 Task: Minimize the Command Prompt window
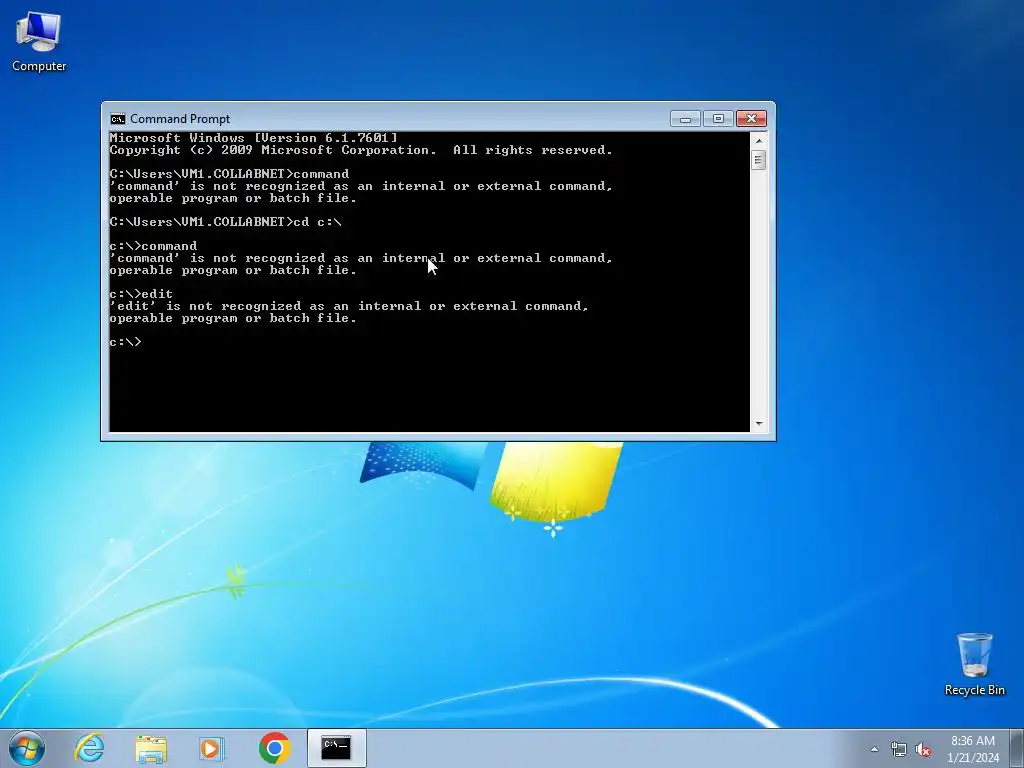pos(685,119)
